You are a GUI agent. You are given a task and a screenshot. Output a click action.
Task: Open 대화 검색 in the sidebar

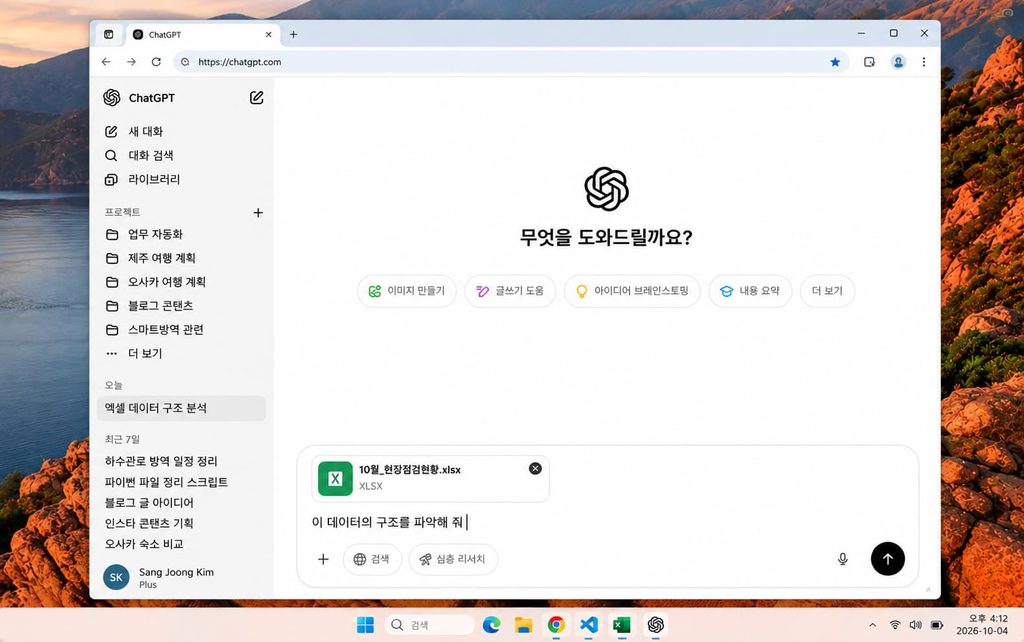182,155
